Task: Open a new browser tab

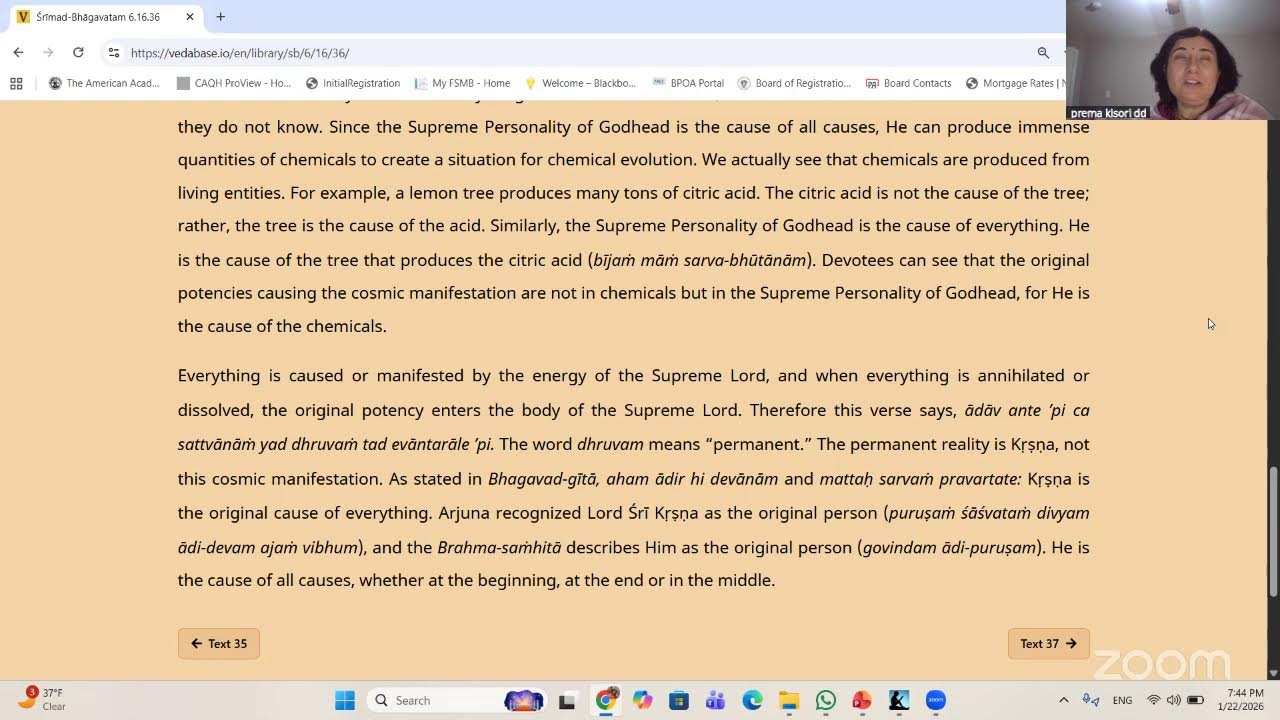Action: [220, 17]
